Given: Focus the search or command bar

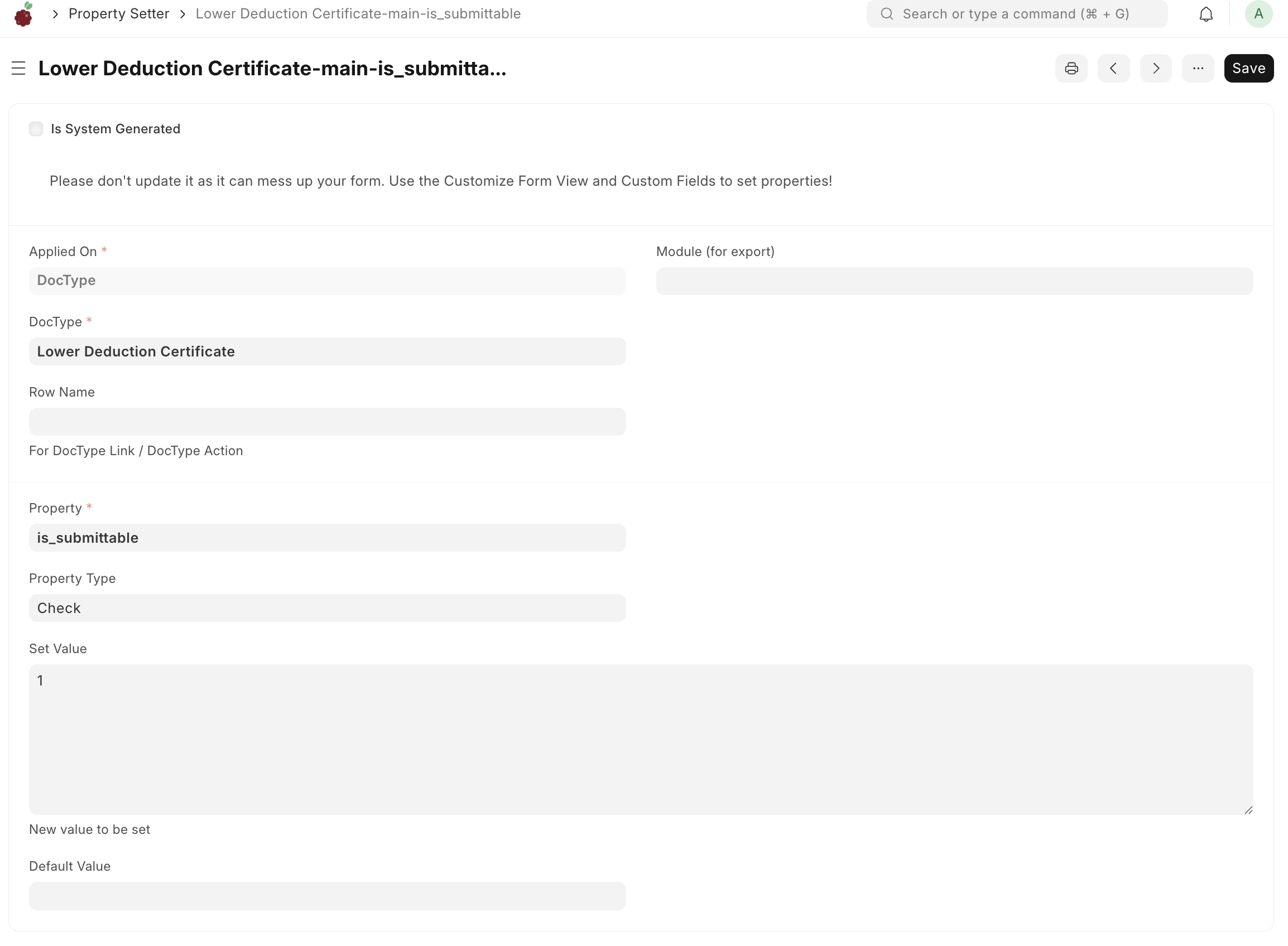Looking at the screenshot, I should 1016,15.
